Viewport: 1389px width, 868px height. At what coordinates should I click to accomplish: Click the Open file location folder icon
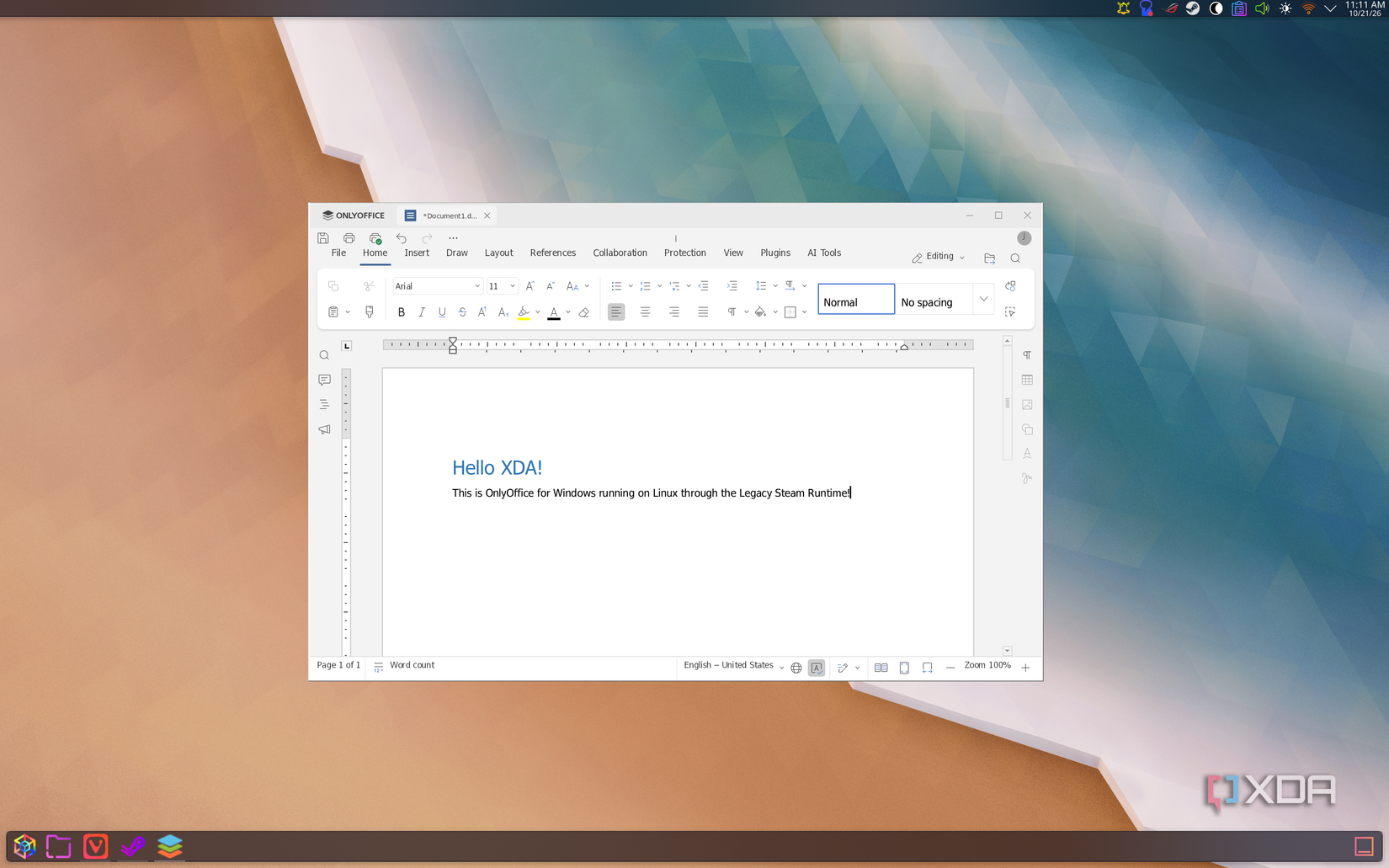[990, 258]
